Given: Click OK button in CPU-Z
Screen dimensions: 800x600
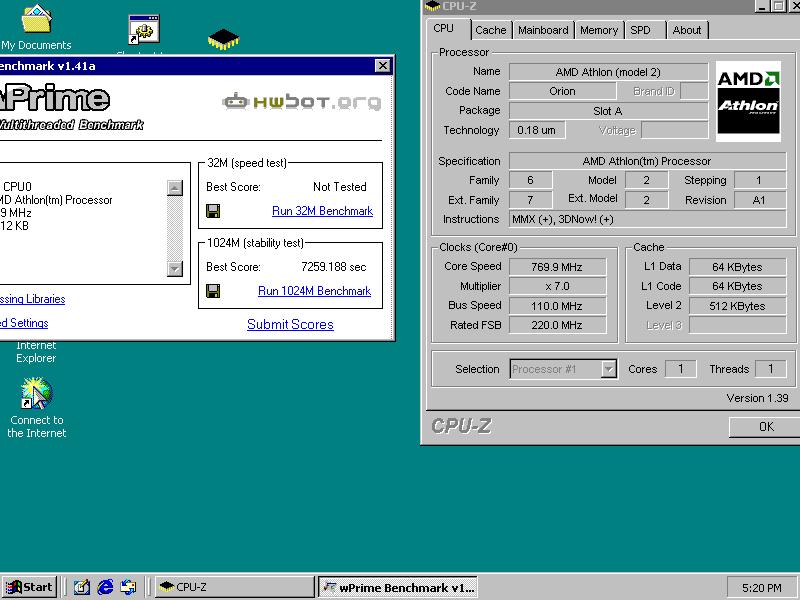Looking at the screenshot, I should click(765, 427).
